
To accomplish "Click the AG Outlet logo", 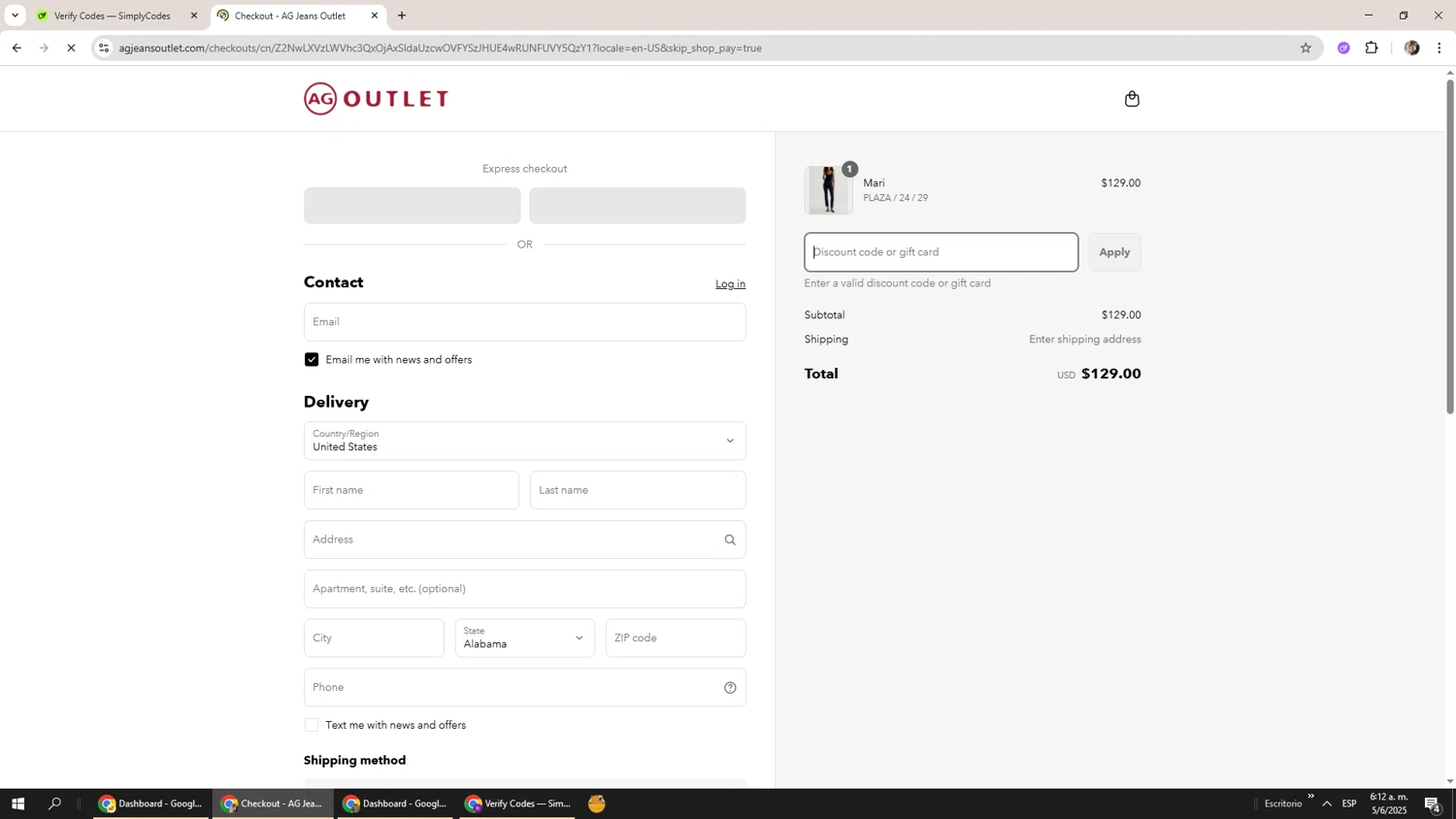I will (x=376, y=99).
